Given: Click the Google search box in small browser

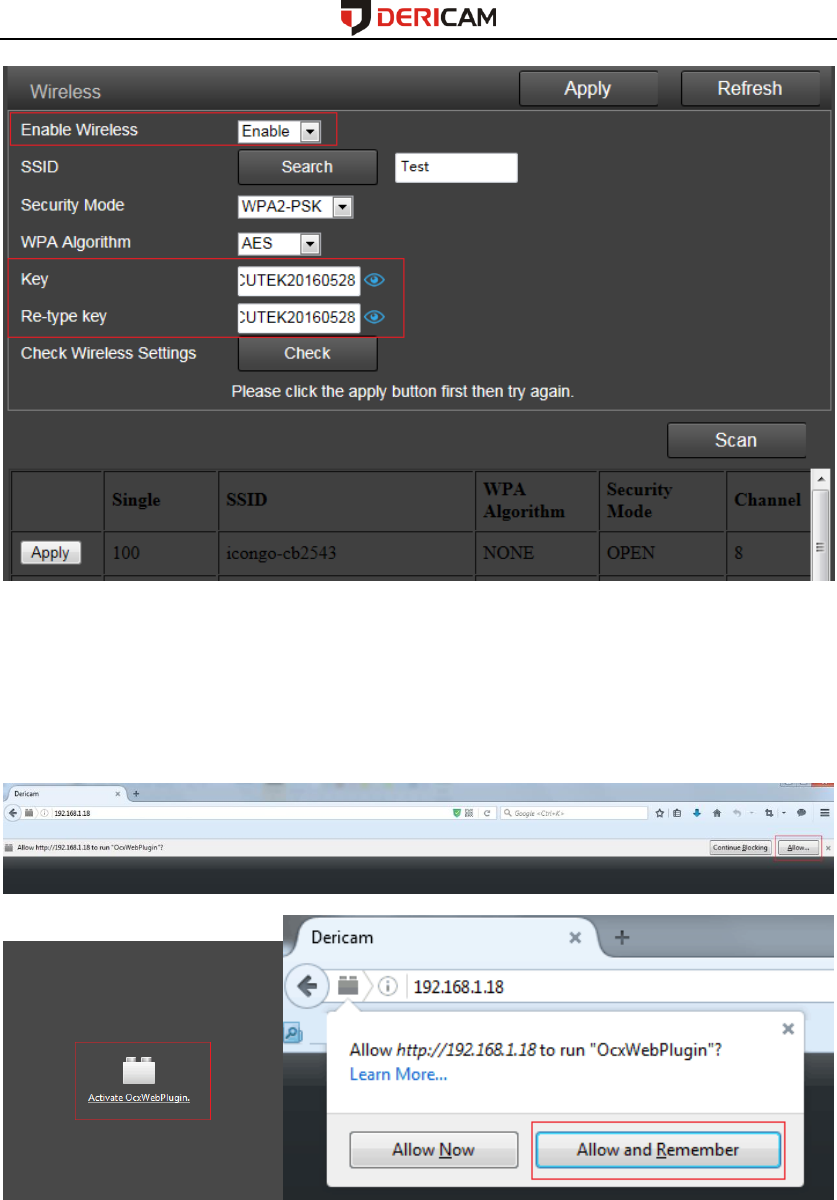Looking at the screenshot, I should tap(574, 813).
